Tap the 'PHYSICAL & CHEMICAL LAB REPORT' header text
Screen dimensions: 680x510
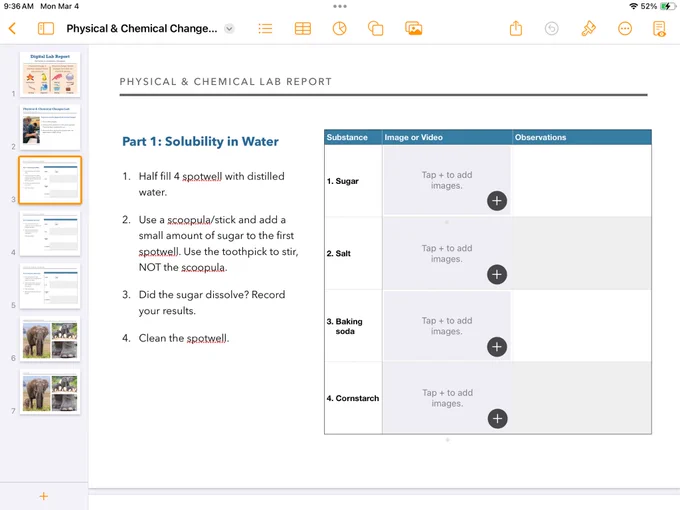pyautogui.click(x=226, y=82)
